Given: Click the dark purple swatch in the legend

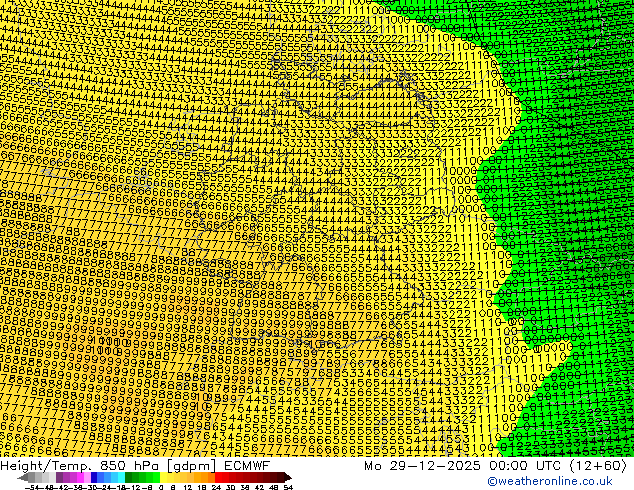Looking at the screenshot, I should (x=59, y=477).
